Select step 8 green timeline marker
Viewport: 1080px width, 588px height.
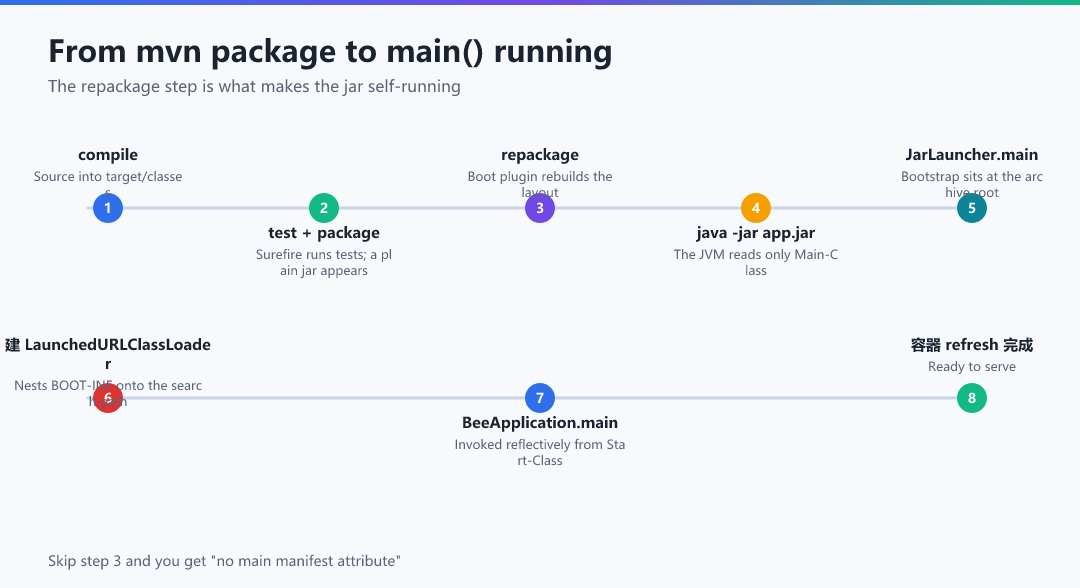972,398
